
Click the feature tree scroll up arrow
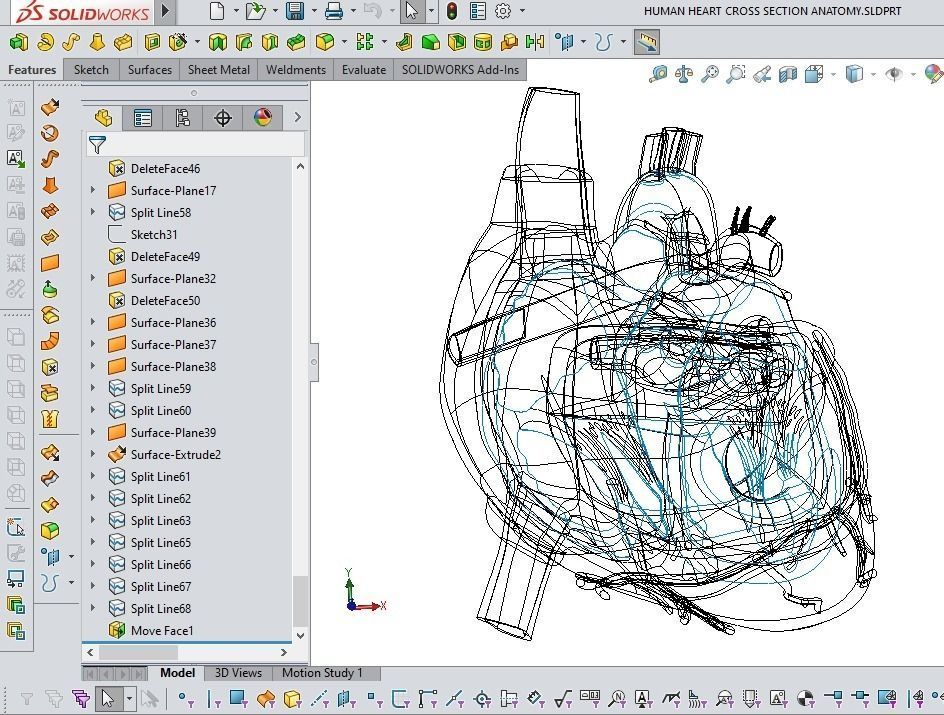[x=300, y=166]
